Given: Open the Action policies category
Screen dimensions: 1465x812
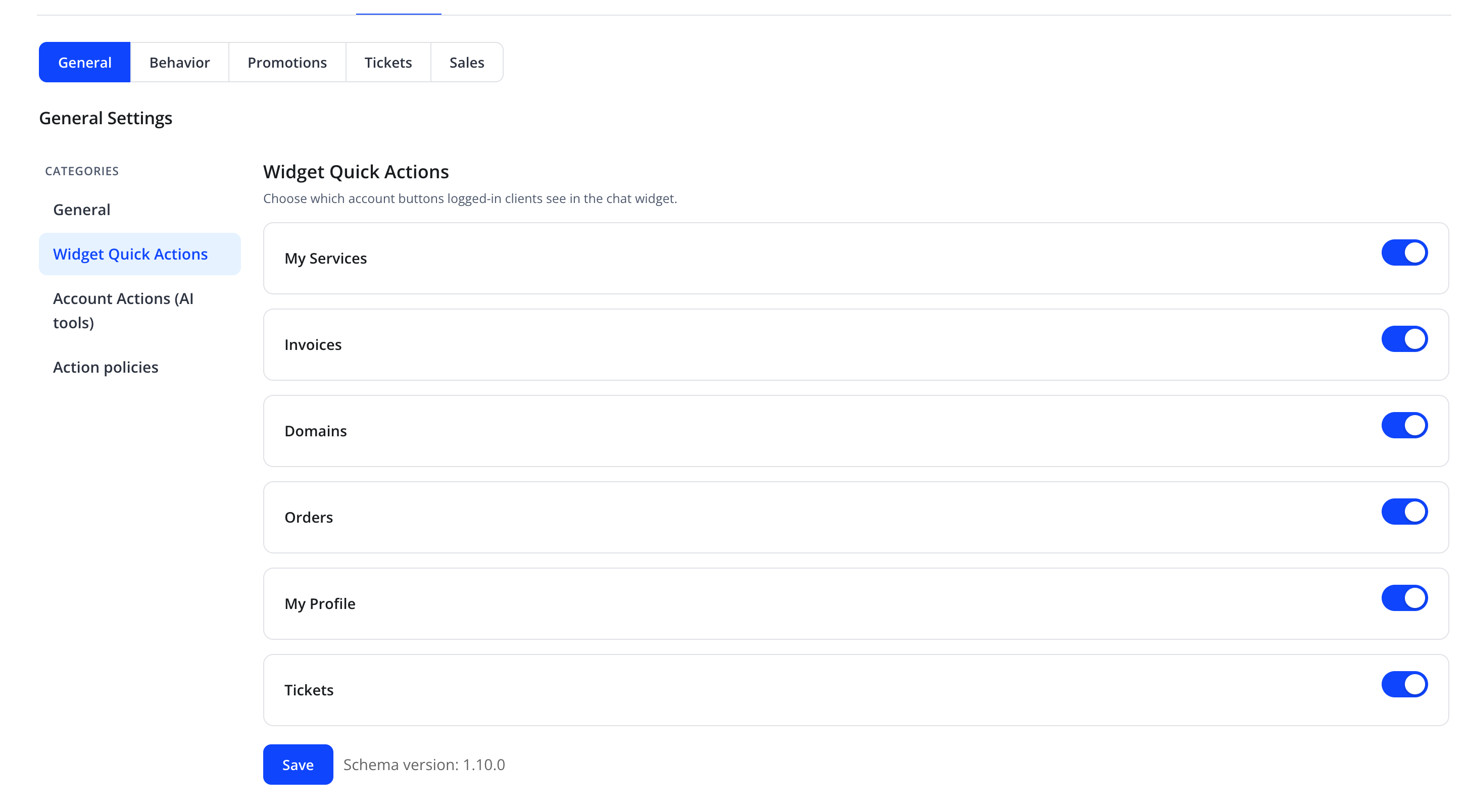Looking at the screenshot, I should pos(140,367).
